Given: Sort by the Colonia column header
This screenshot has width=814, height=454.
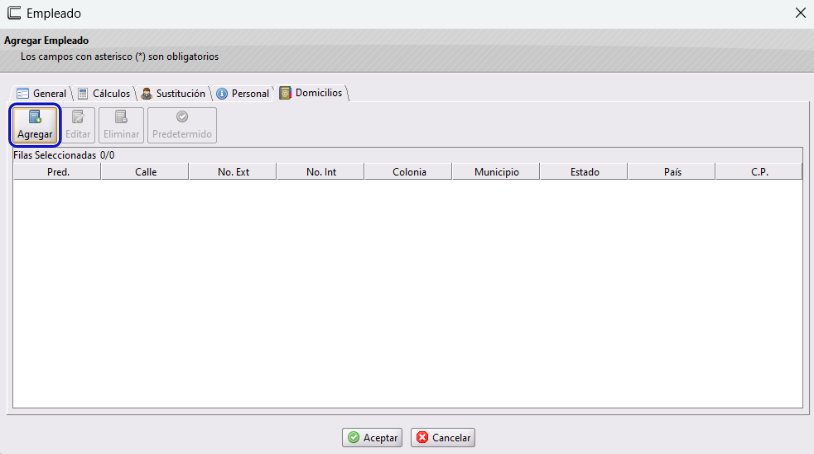Looking at the screenshot, I should coord(409,172).
